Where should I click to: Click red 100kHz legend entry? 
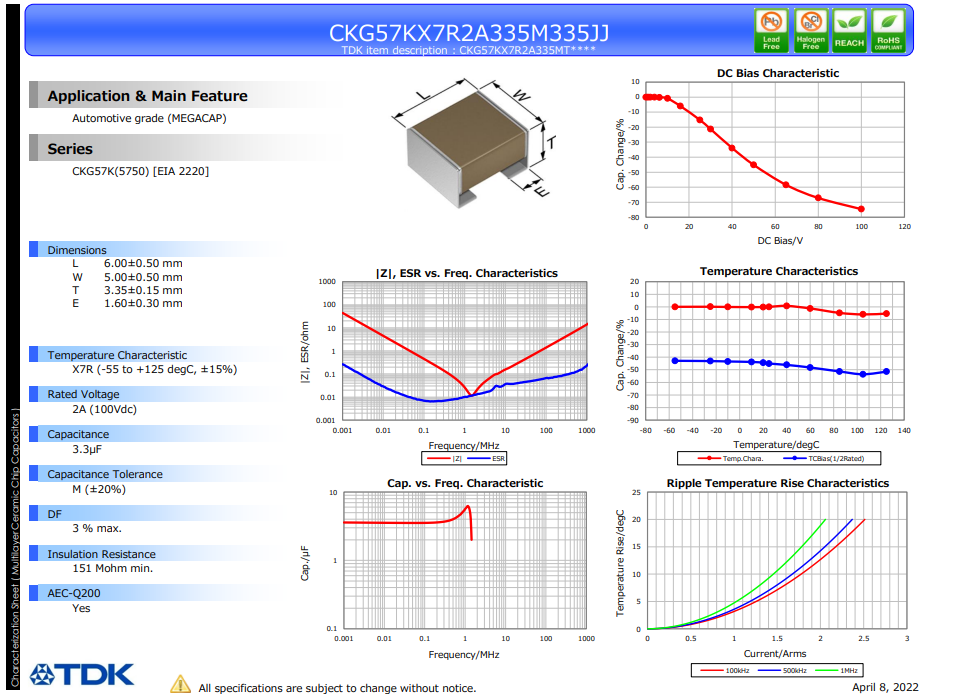[x=725, y=670]
